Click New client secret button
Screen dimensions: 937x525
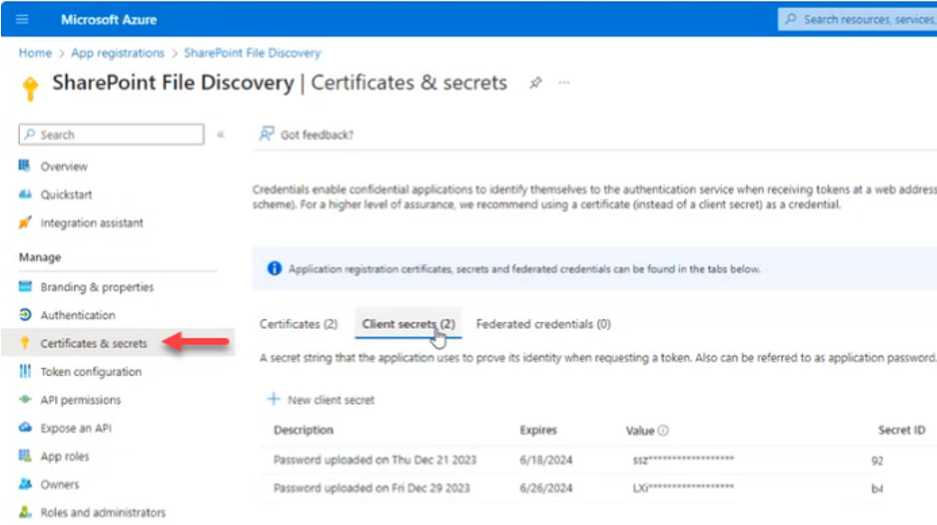click(331, 400)
